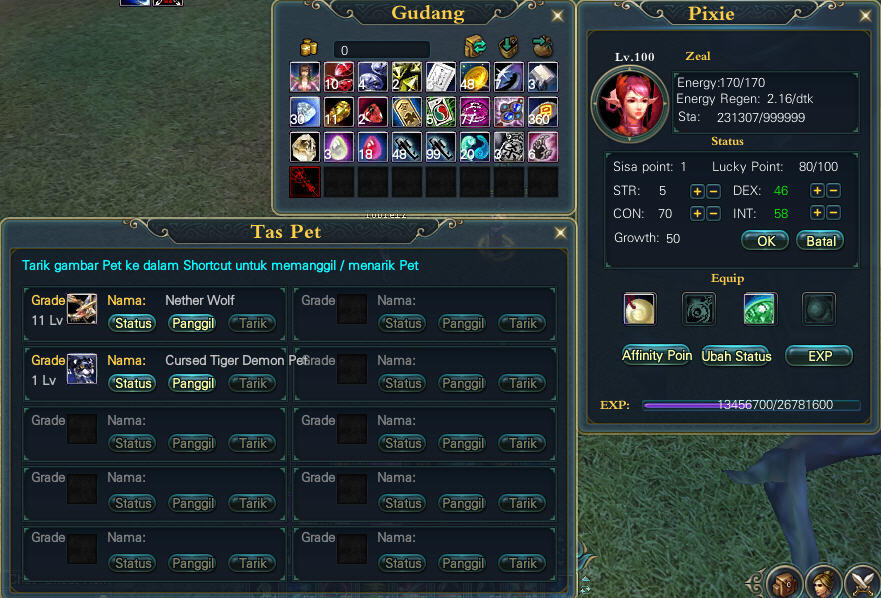
Task: Open the Affinity Poin option
Action: [657, 356]
